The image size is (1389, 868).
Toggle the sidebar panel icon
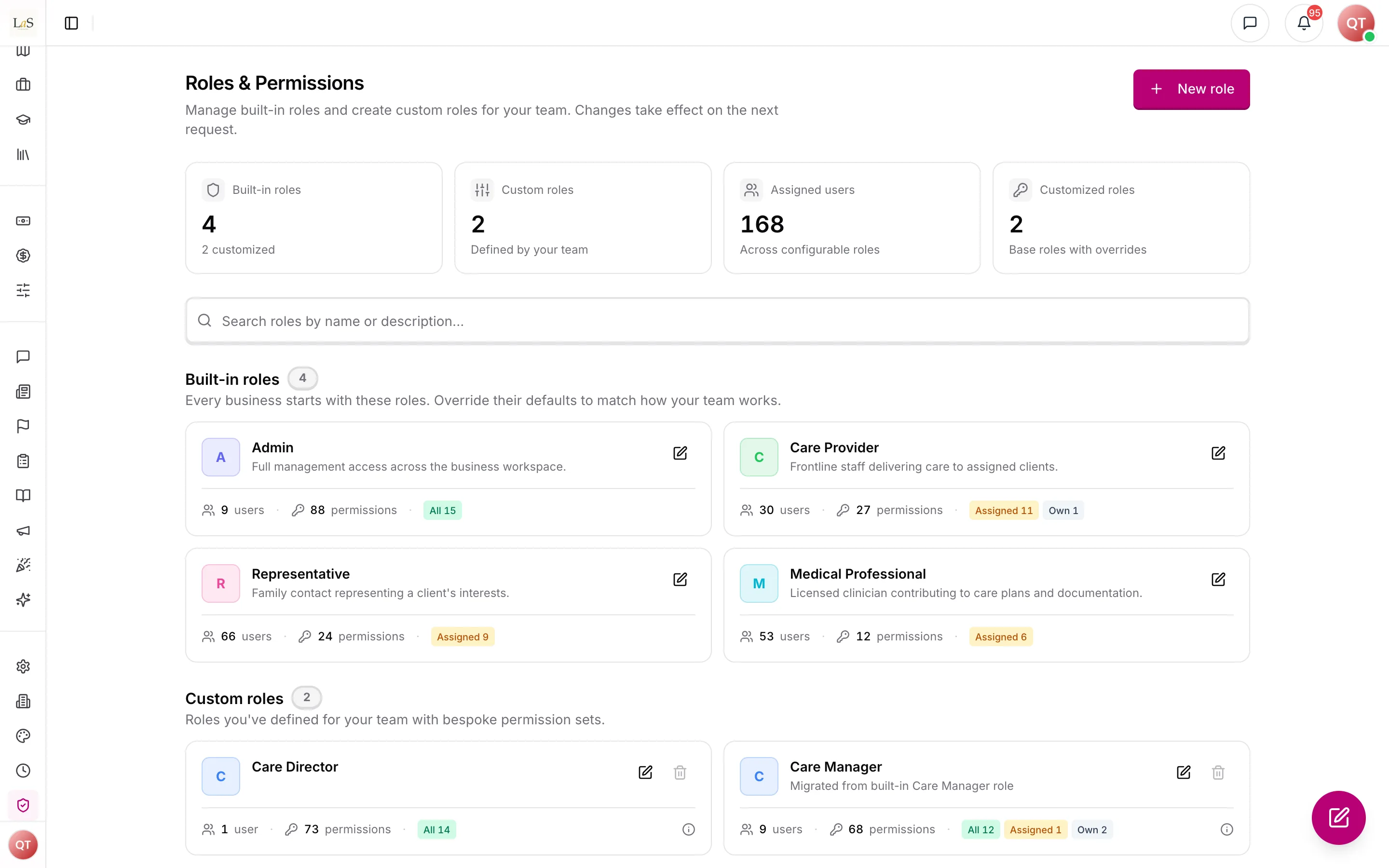click(x=71, y=23)
